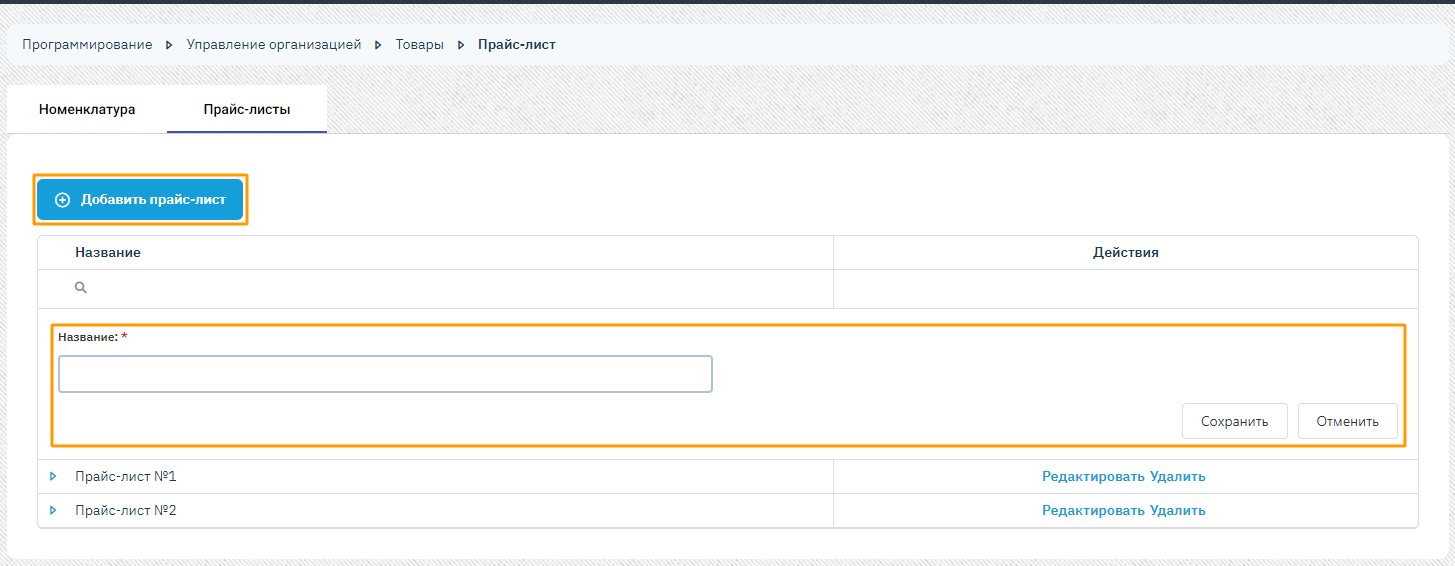Click the magnifier icon in the Название filter
This screenshot has width=1455, height=566.
[81, 288]
